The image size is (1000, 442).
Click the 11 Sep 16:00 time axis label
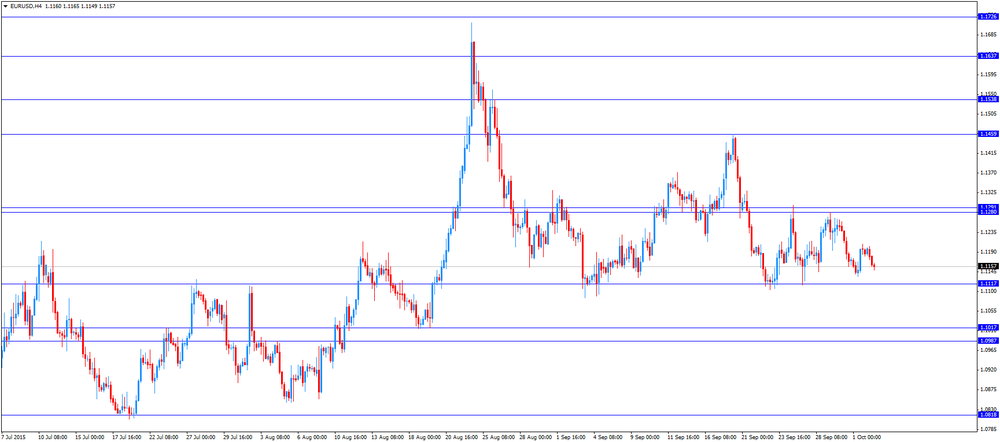pos(684,438)
